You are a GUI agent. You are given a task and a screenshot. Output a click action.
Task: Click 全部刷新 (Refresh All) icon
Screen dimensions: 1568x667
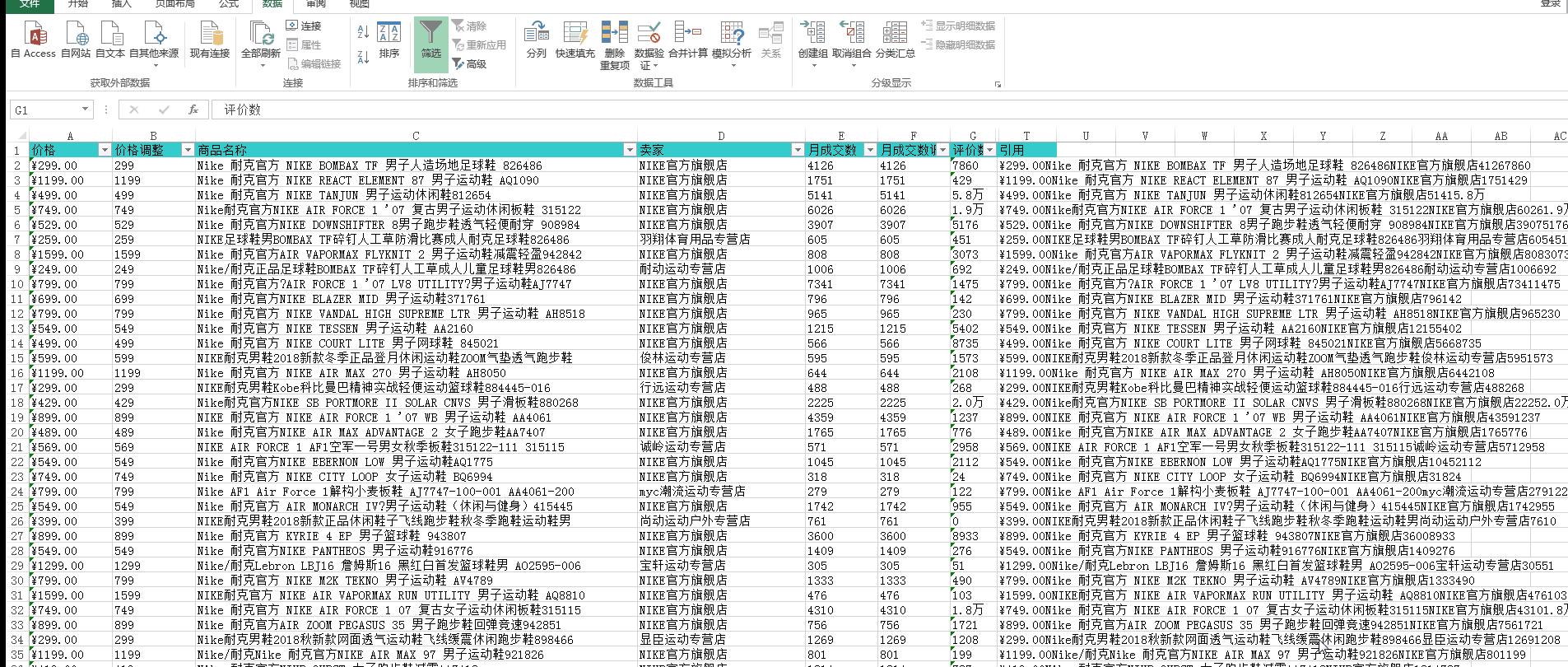[x=261, y=40]
